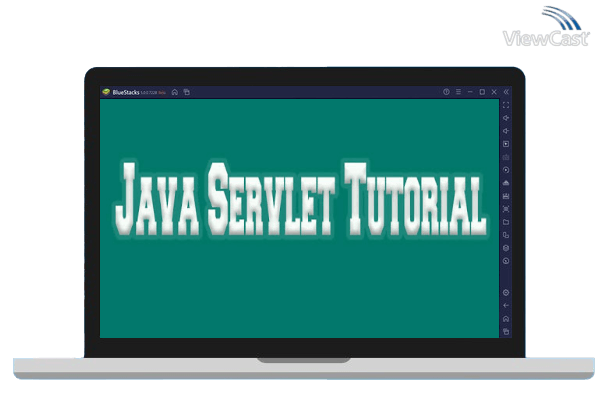Screen dimensions: 602x414
Task: Click the BlueStacks logo icon in title bar
Action: (x=106, y=92)
